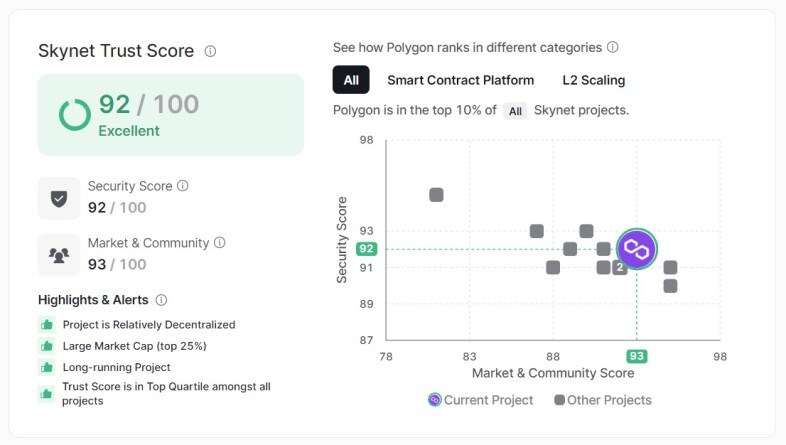Open Market & Community info icon
786x445 pixels.
point(220,243)
